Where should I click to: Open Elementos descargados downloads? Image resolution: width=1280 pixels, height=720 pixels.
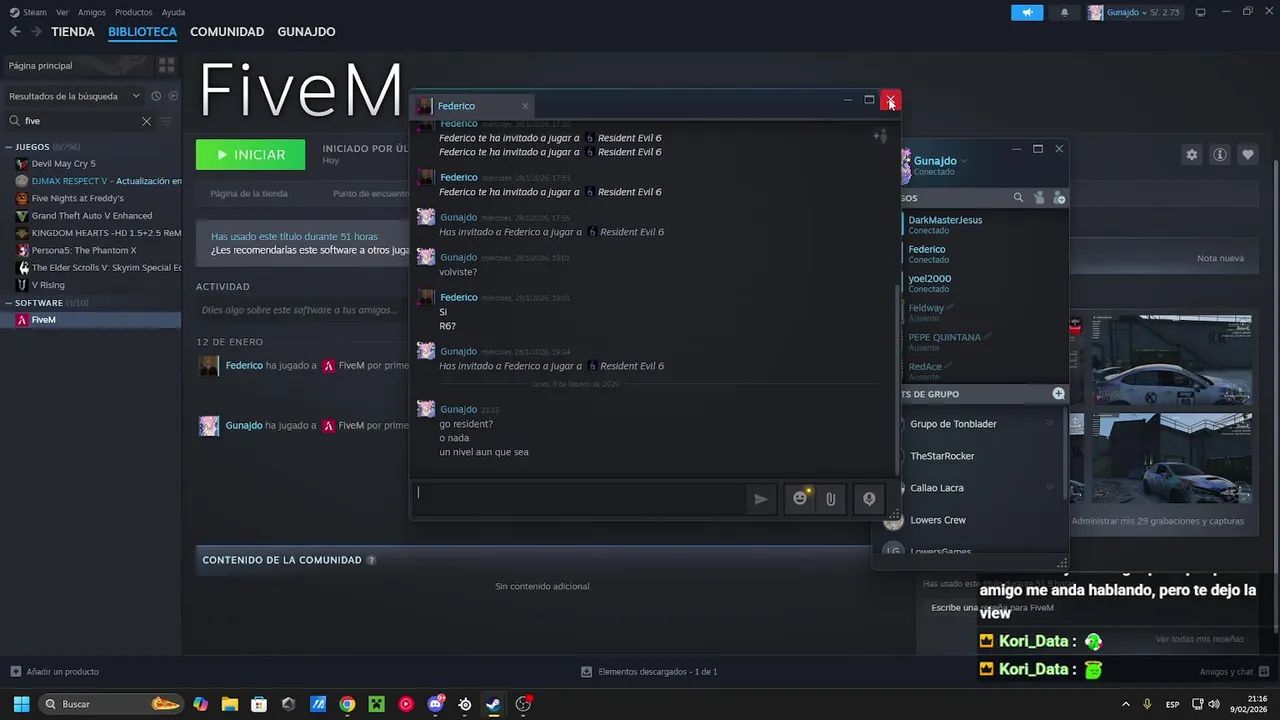tap(650, 672)
